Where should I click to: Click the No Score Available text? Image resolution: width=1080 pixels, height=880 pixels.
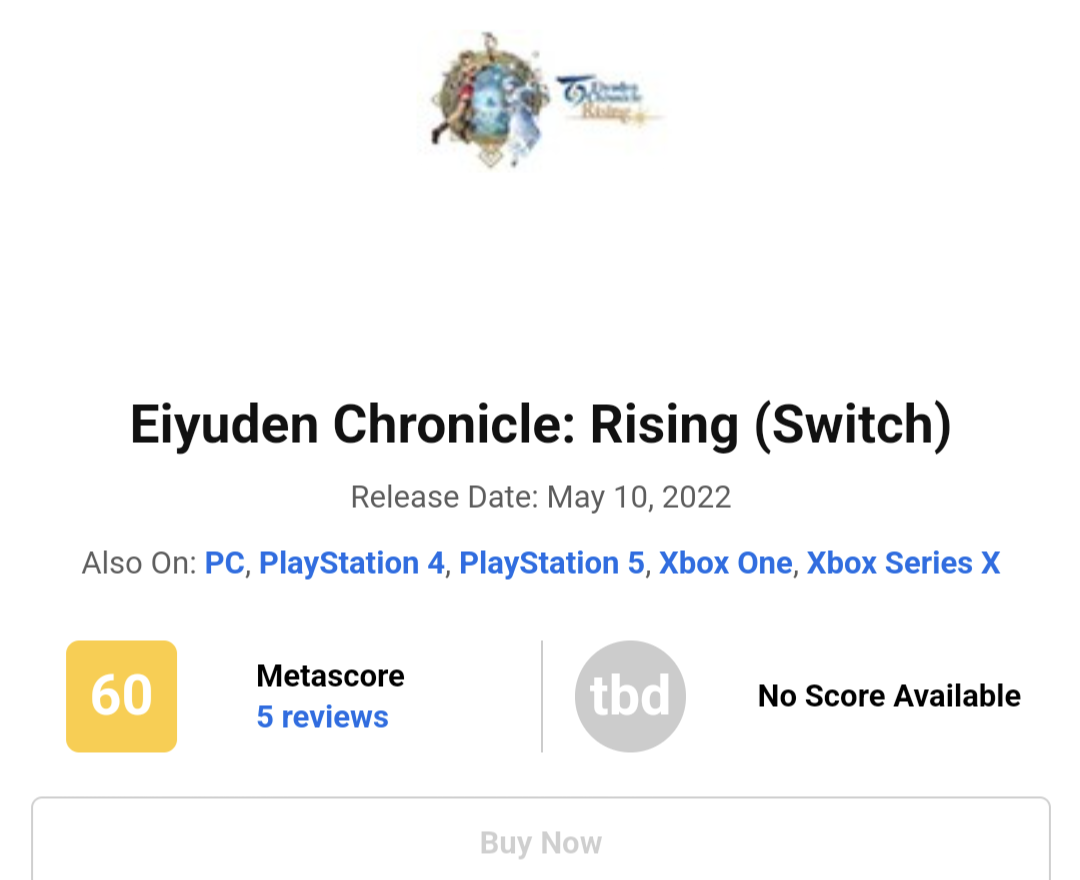[x=889, y=696]
